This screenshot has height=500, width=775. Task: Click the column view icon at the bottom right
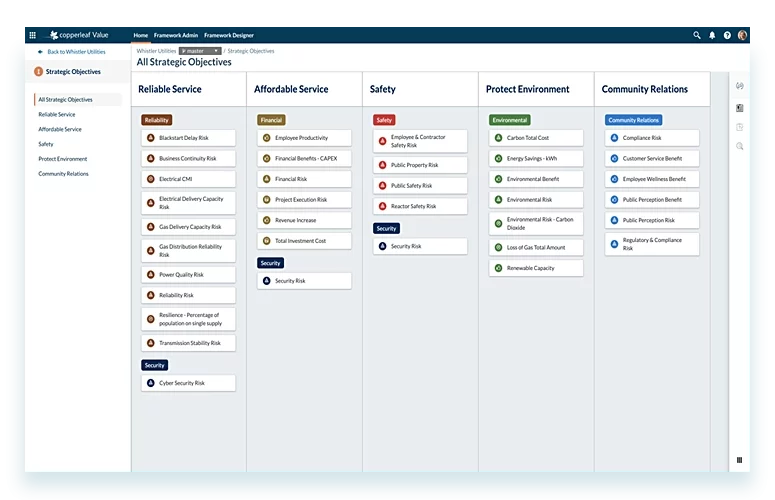click(739, 460)
